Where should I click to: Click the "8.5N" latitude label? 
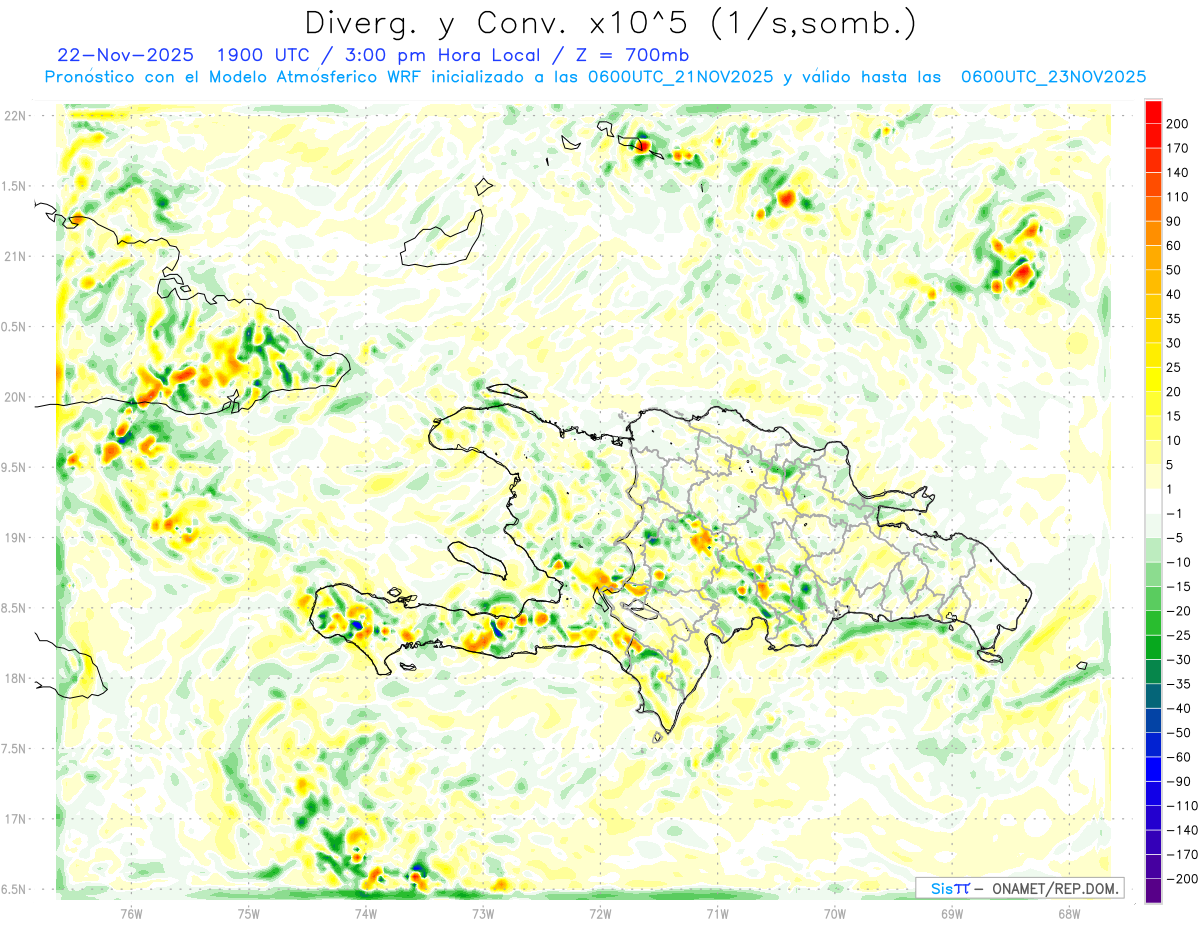(15, 608)
